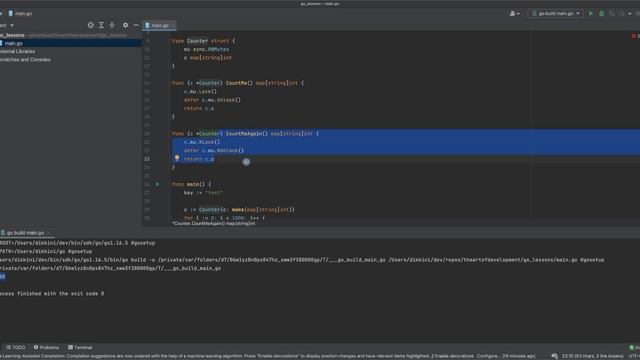Click line number 23 in the gutter
Screen dimensions: 640x360
tap(147, 159)
